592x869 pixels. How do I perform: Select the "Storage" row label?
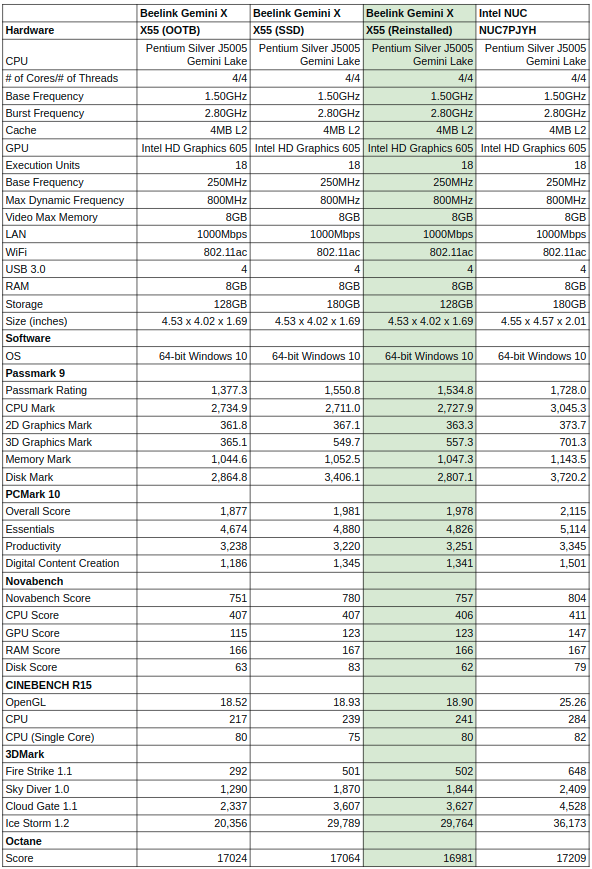coord(24,304)
